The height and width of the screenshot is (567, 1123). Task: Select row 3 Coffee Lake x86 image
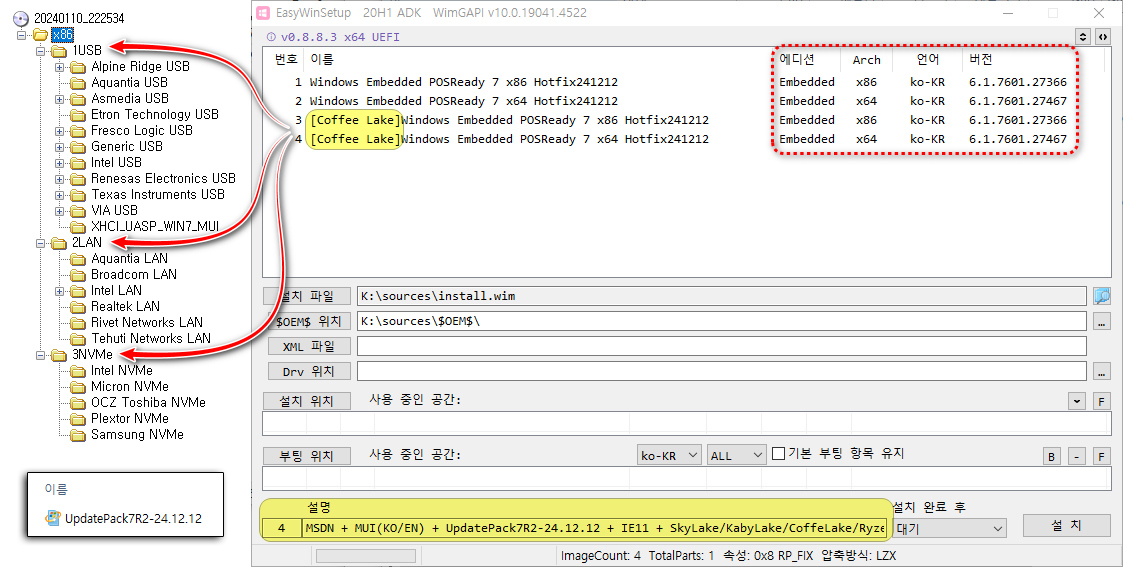pyautogui.click(x=509, y=120)
